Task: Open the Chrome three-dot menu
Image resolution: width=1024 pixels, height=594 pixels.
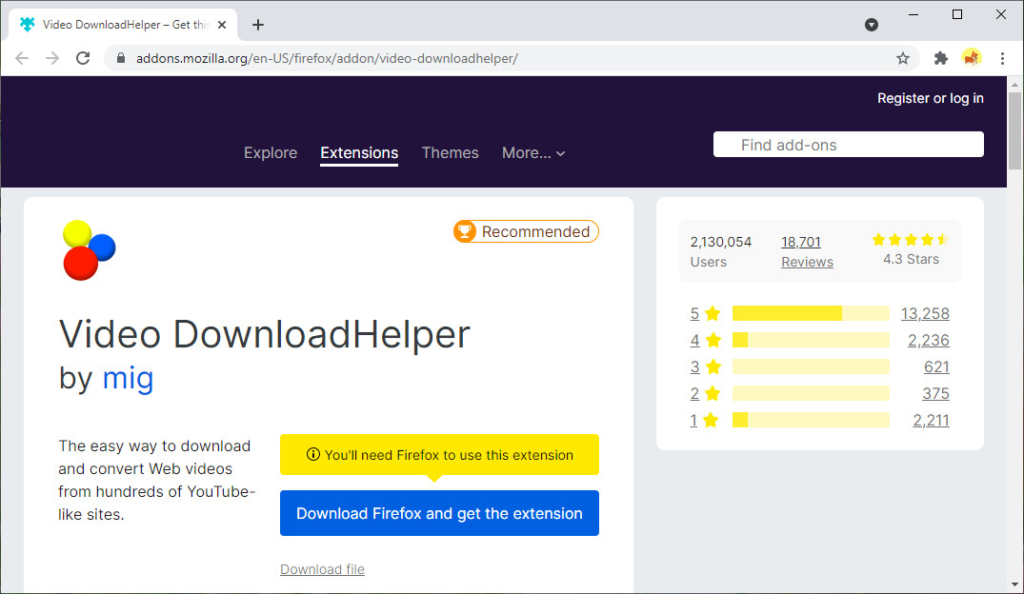Action: click(x=1002, y=58)
